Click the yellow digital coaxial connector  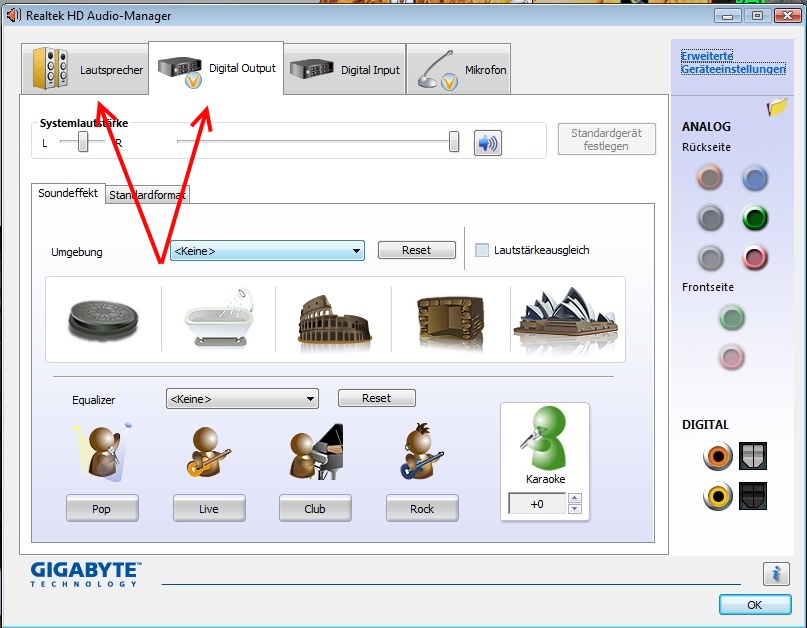(x=718, y=496)
